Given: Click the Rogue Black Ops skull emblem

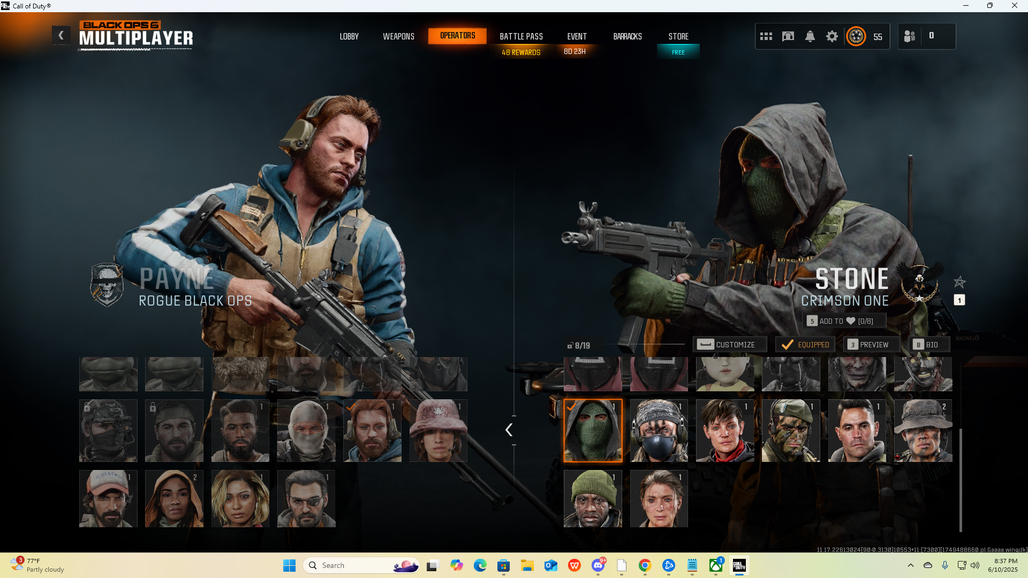Looking at the screenshot, I should [107, 284].
